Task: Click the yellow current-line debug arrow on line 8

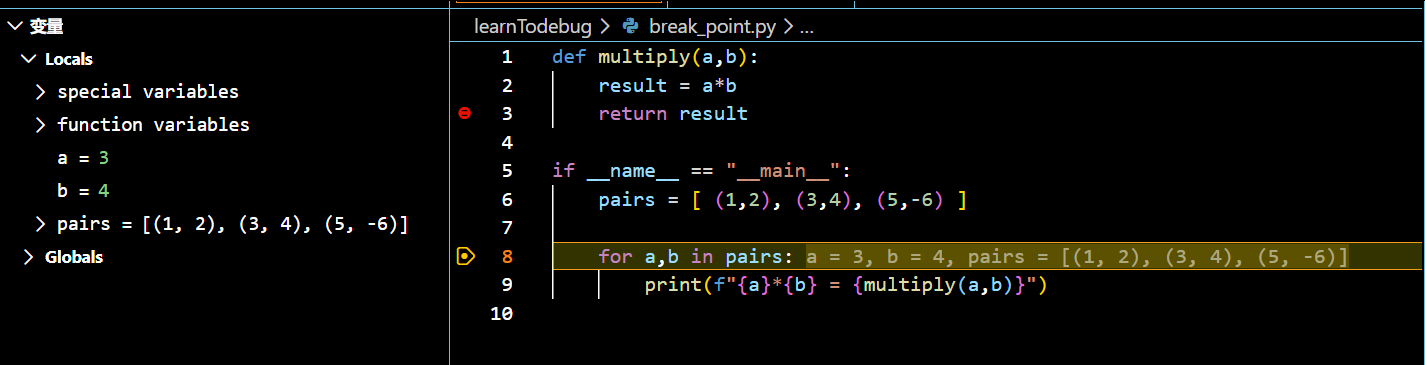Action: click(464, 257)
